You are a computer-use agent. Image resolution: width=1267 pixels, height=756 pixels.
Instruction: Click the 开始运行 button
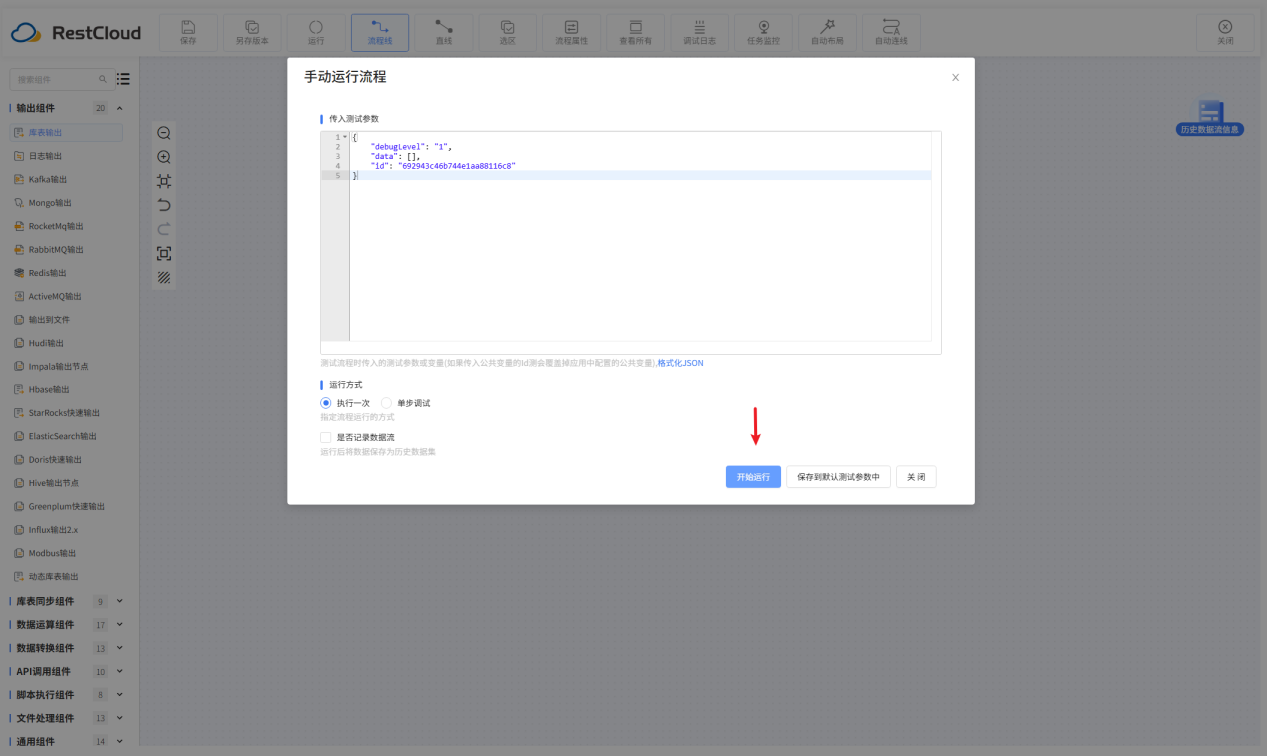point(753,477)
